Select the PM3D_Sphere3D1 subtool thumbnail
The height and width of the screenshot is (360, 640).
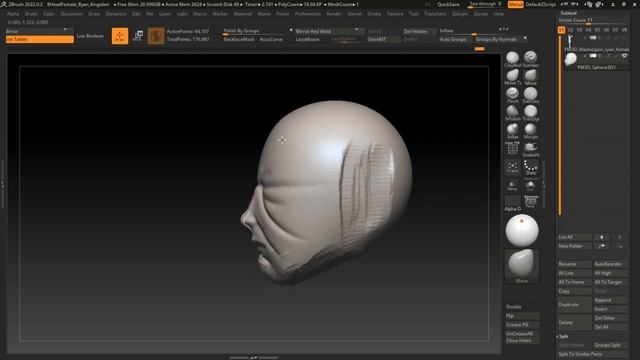click(570, 59)
